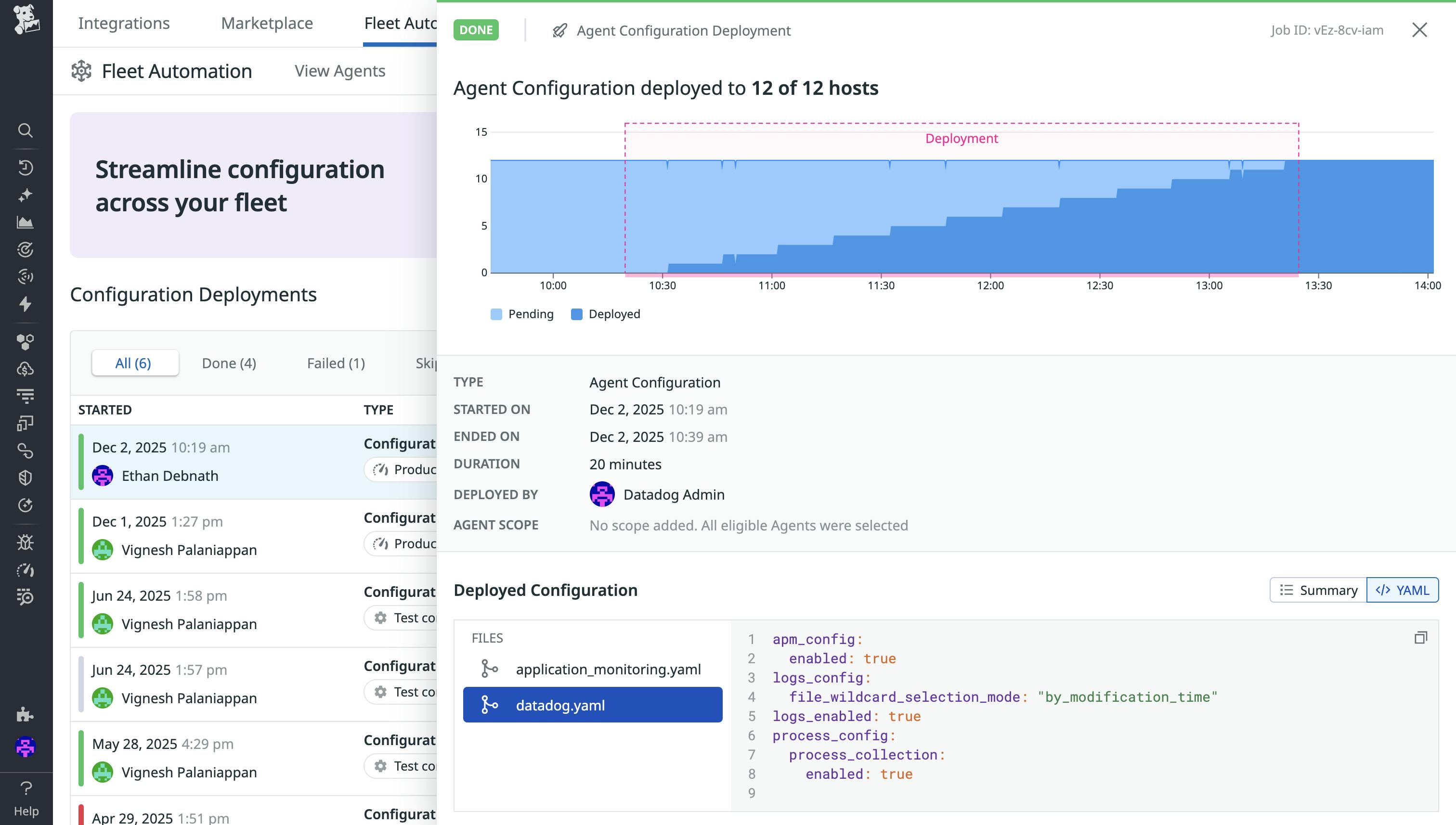
Task: Open the Infrastructure hexagons icon
Action: 26,341
